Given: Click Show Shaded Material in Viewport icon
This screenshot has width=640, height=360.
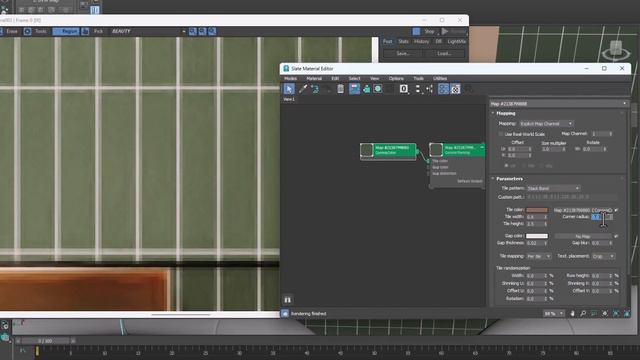Looking at the screenshot, I should click(x=378, y=89).
